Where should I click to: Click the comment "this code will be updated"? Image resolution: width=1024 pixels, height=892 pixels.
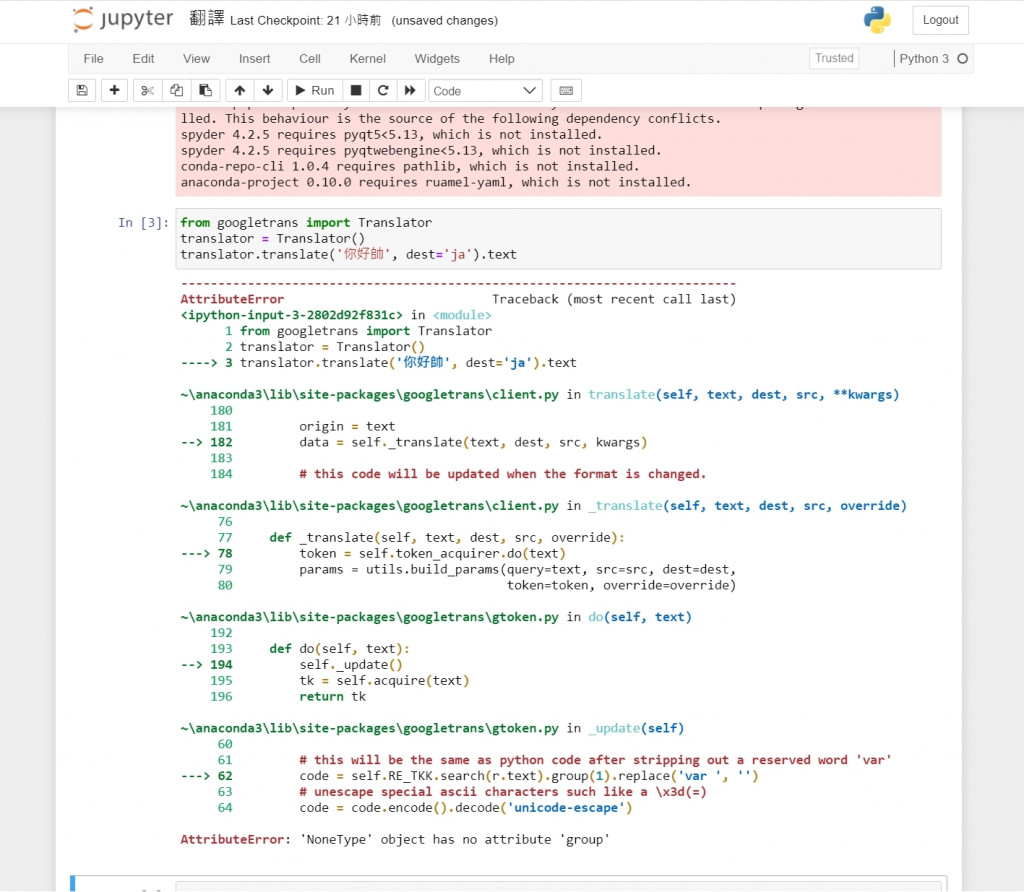503,474
